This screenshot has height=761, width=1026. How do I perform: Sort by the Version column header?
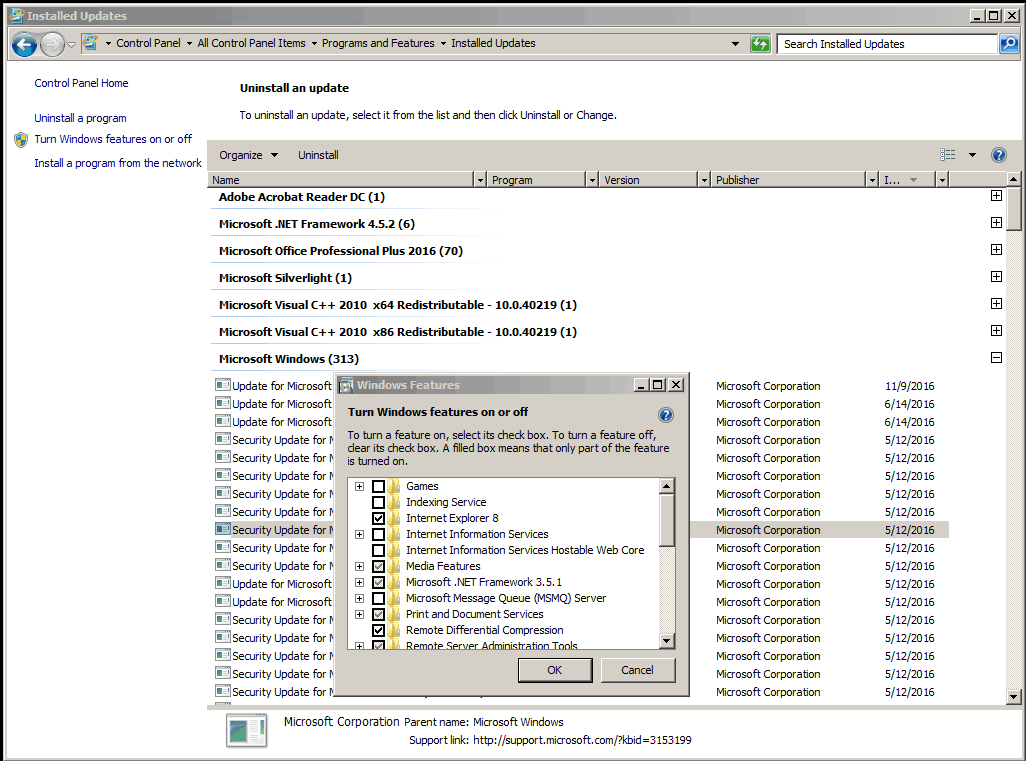(x=648, y=180)
